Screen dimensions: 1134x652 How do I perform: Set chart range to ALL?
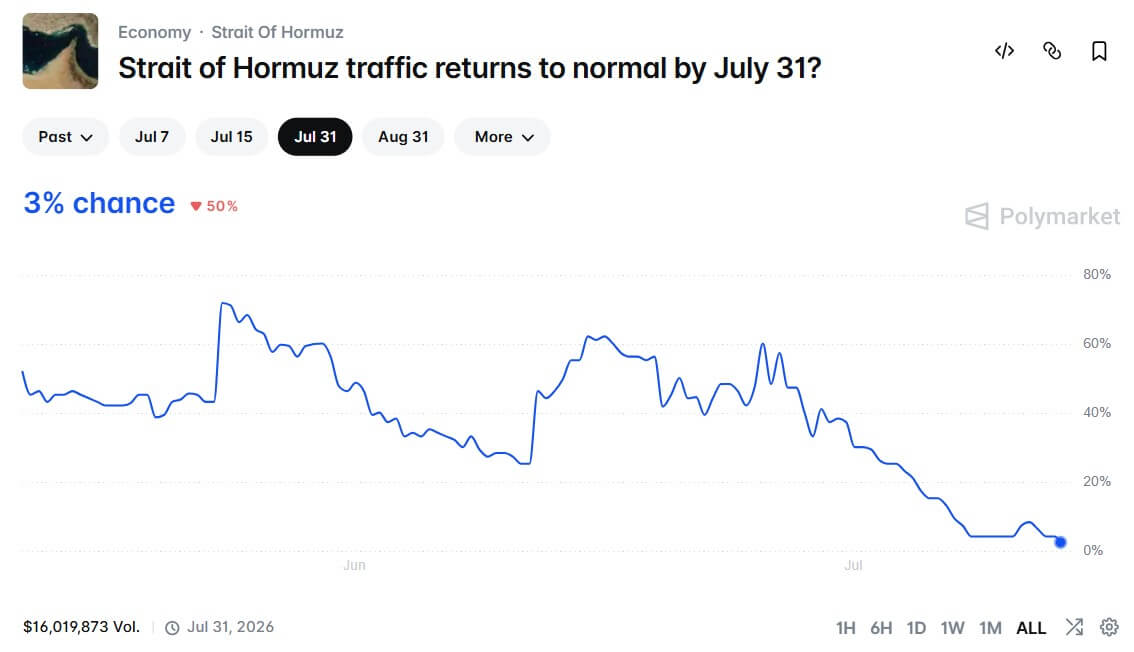point(1031,627)
